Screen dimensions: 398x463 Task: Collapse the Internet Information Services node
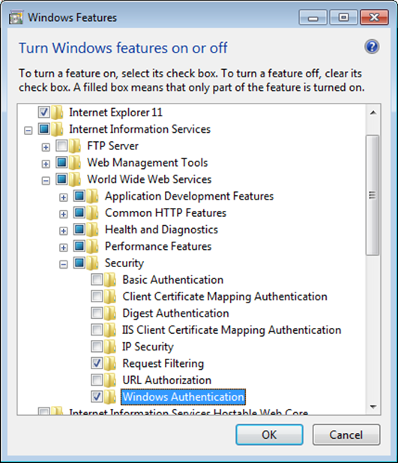click(28, 130)
